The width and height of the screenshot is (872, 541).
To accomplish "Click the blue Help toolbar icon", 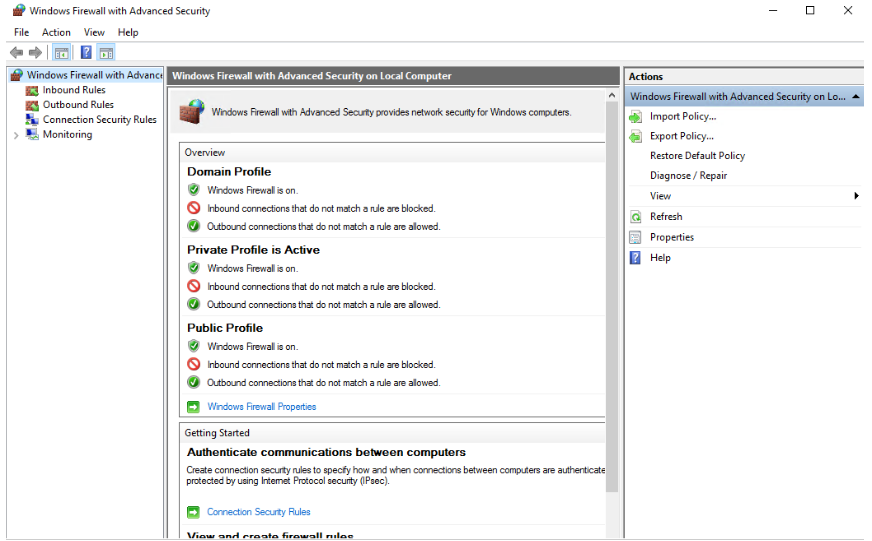I will pyautogui.click(x=87, y=53).
